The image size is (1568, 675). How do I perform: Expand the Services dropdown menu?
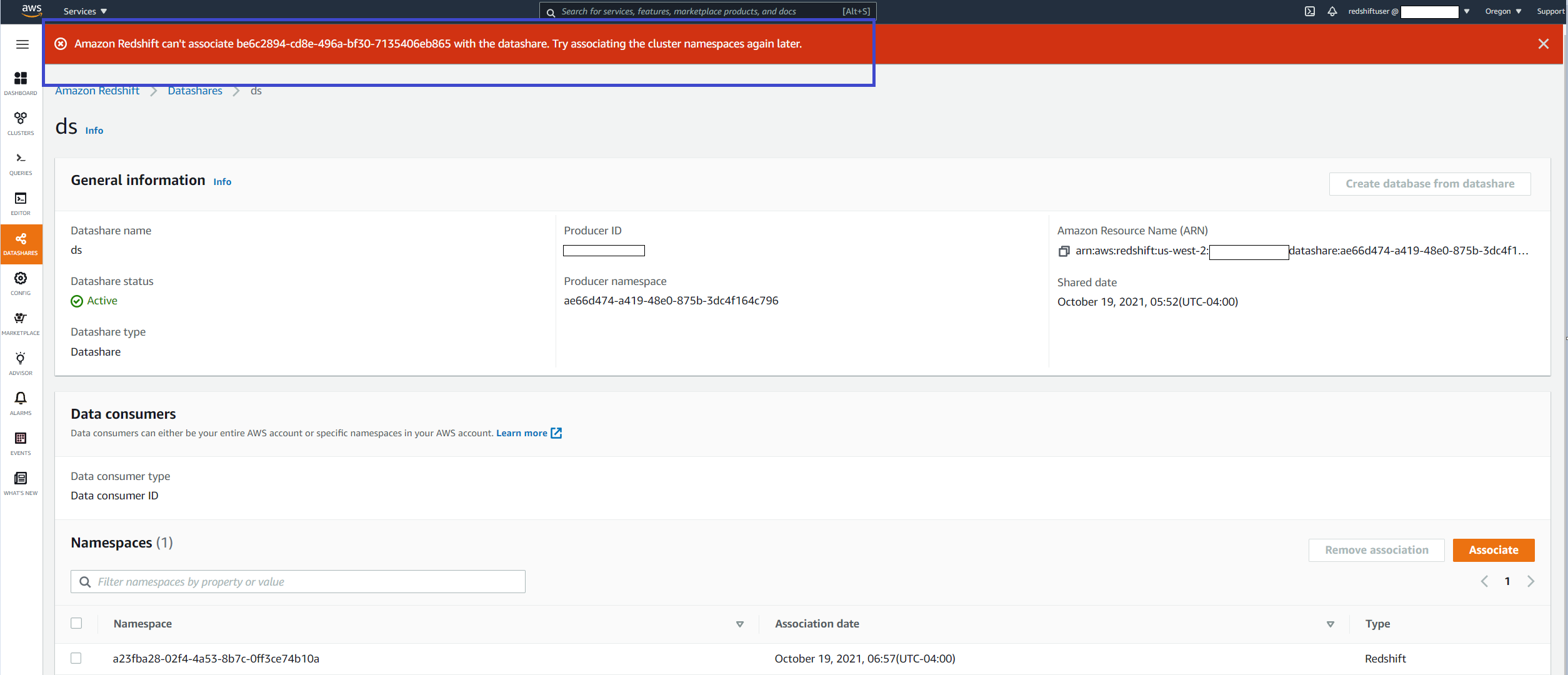(x=85, y=11)
